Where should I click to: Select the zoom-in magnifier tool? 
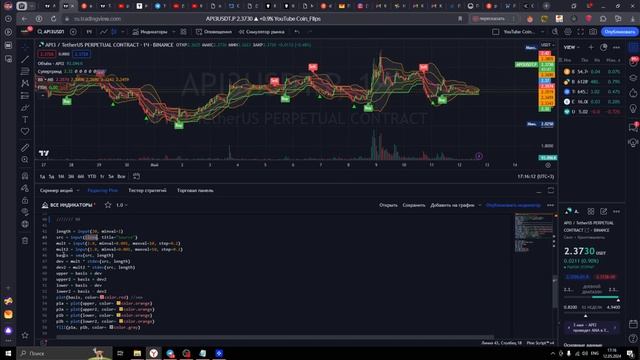pyautogui.click(x=25, y=160)
